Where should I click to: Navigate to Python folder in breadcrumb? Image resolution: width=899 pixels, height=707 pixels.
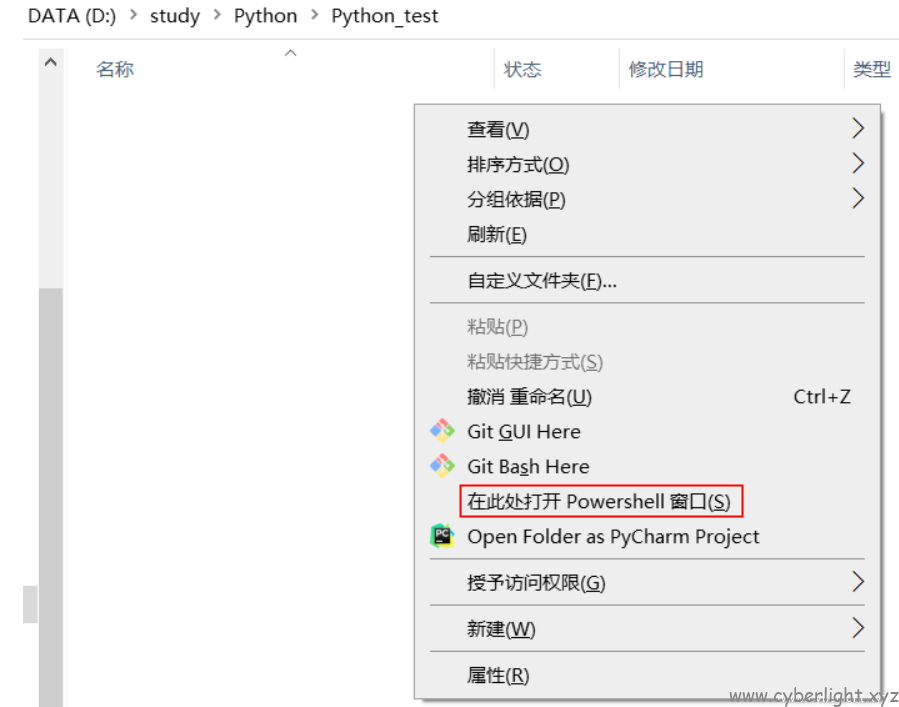pos(265,15)
